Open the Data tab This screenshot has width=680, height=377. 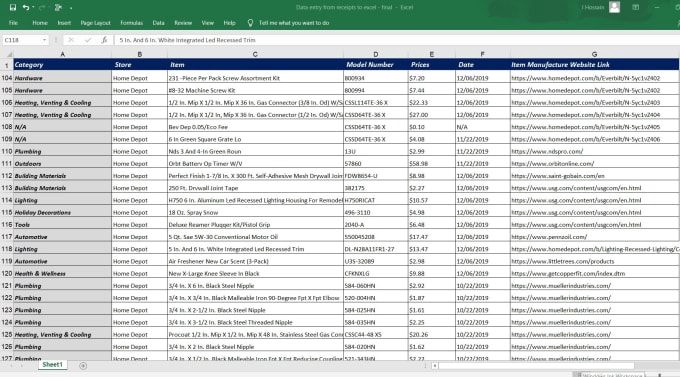click(158, 23)
